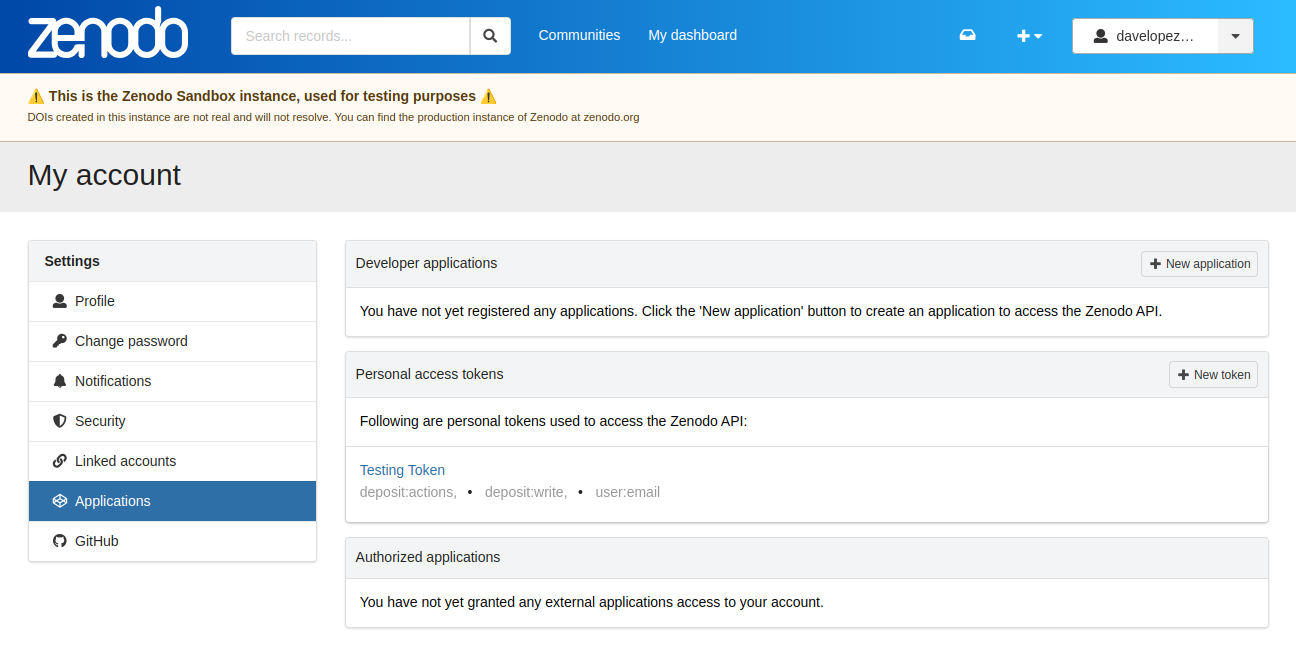Click the GitHub octocat icon
This screenshot has height=651, width=1296.
click(x=60, y=541)
